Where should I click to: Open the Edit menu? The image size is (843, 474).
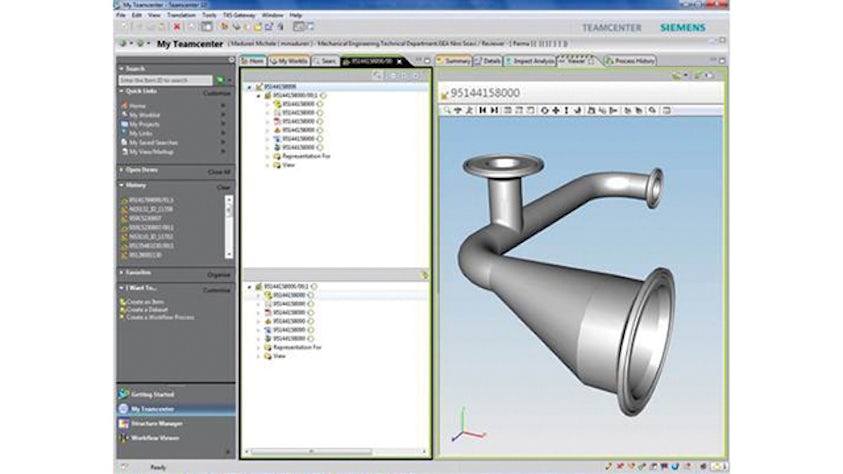click(137, 16)
